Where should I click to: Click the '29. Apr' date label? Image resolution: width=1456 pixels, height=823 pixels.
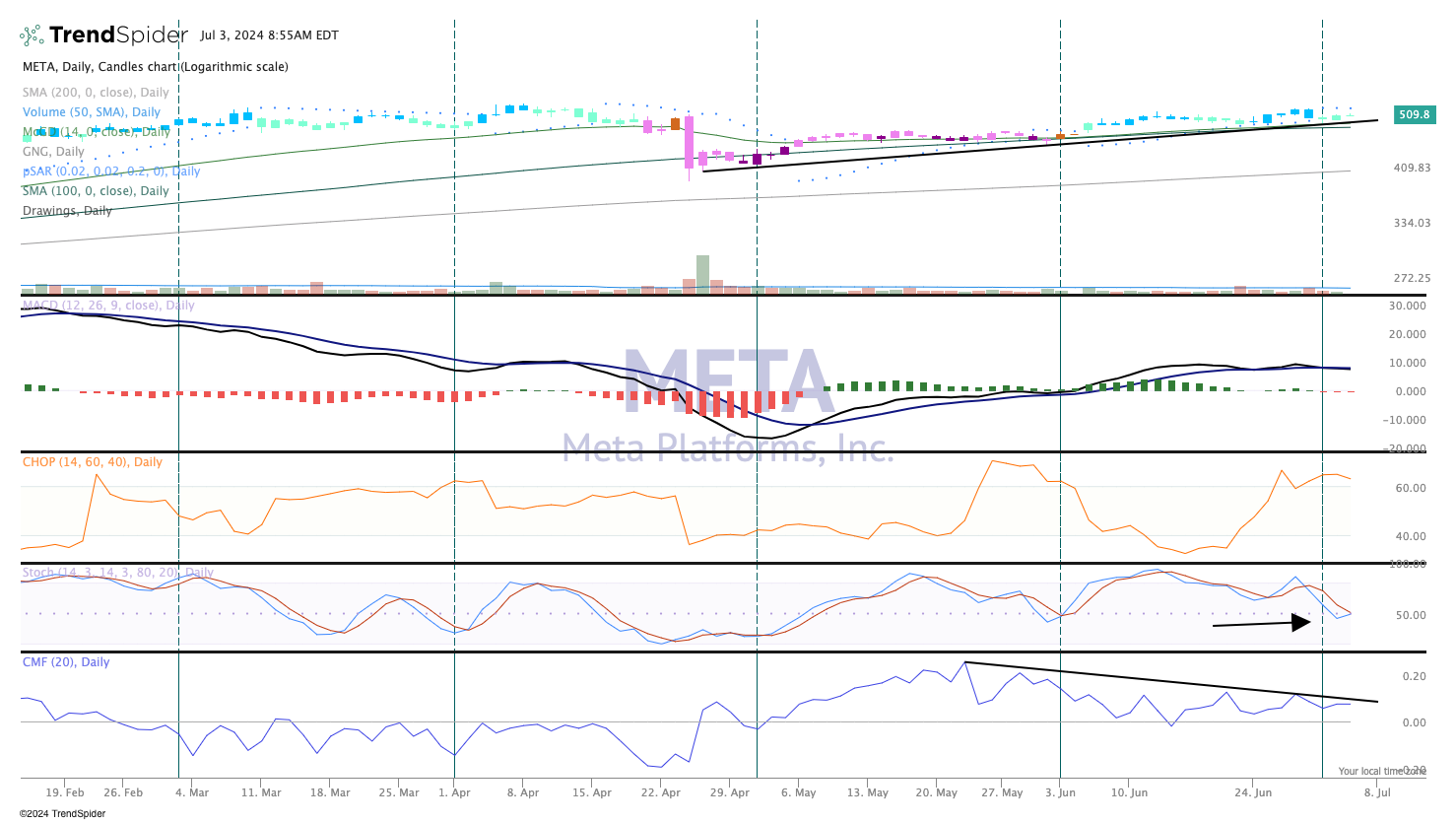730,792
